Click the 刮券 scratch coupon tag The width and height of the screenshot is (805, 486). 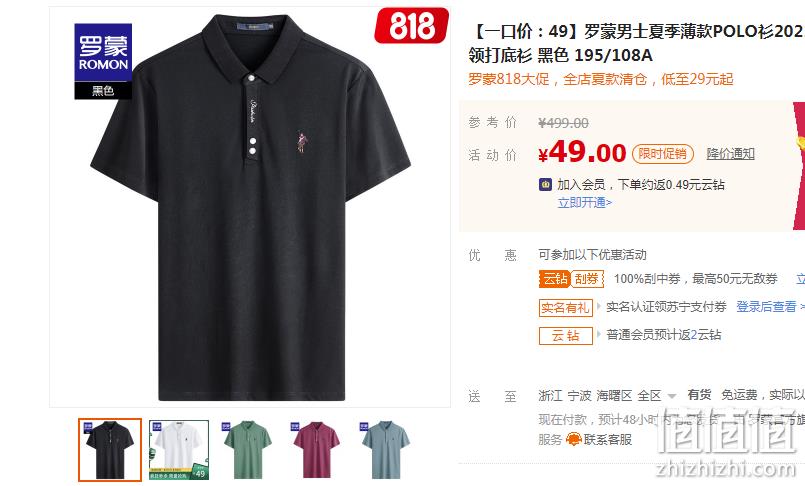tap(587, 279)
